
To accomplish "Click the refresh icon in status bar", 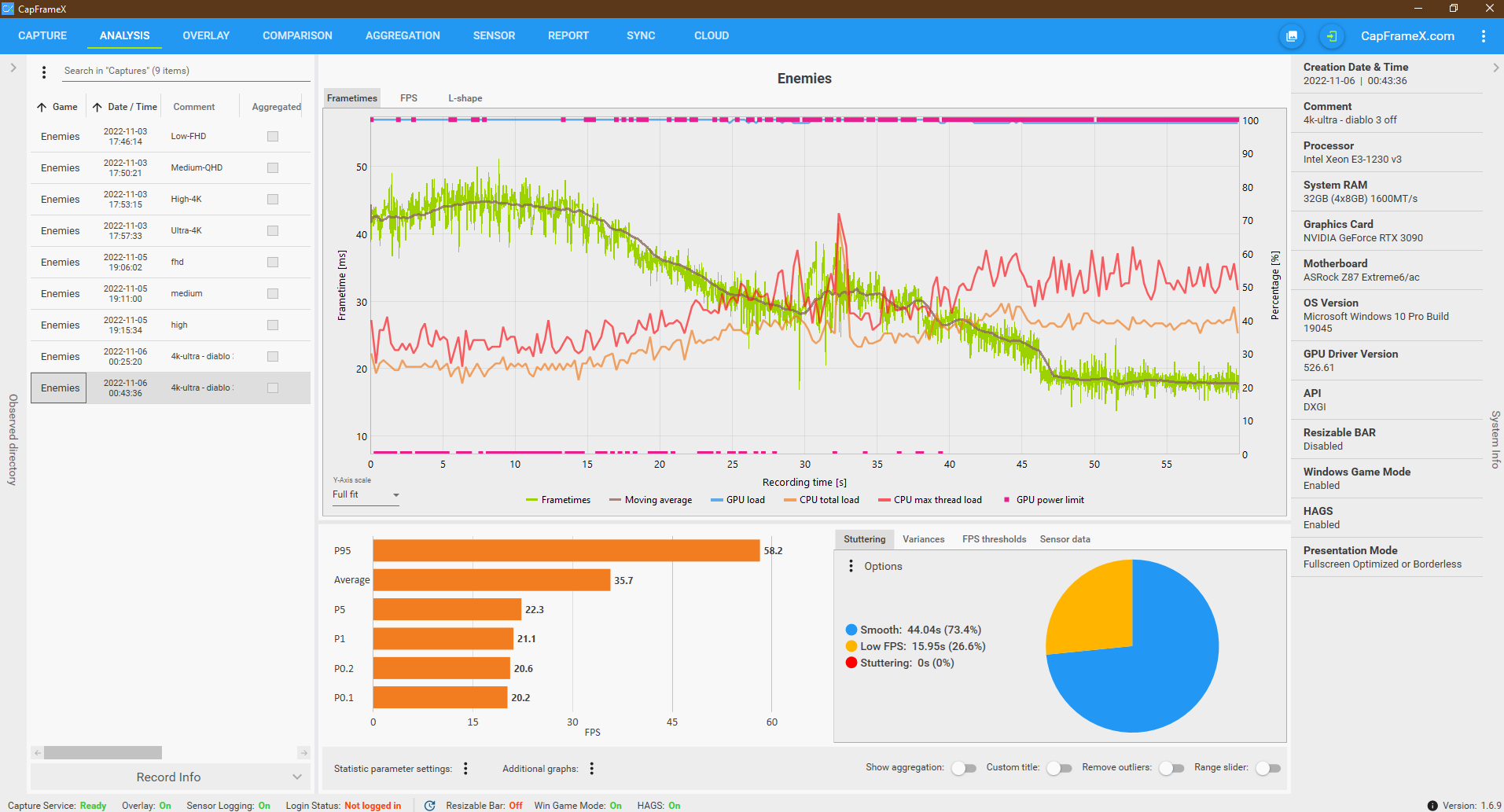I will [x=429, y=806].
